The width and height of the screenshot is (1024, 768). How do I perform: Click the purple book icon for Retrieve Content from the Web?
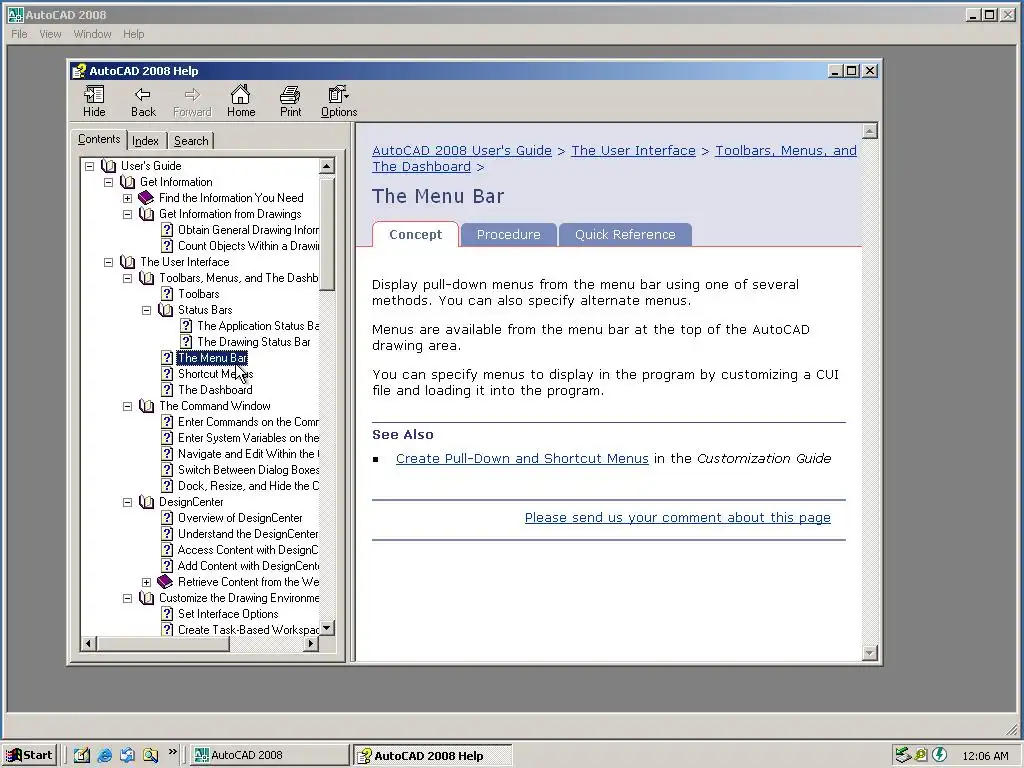click(x=165, y=582)
